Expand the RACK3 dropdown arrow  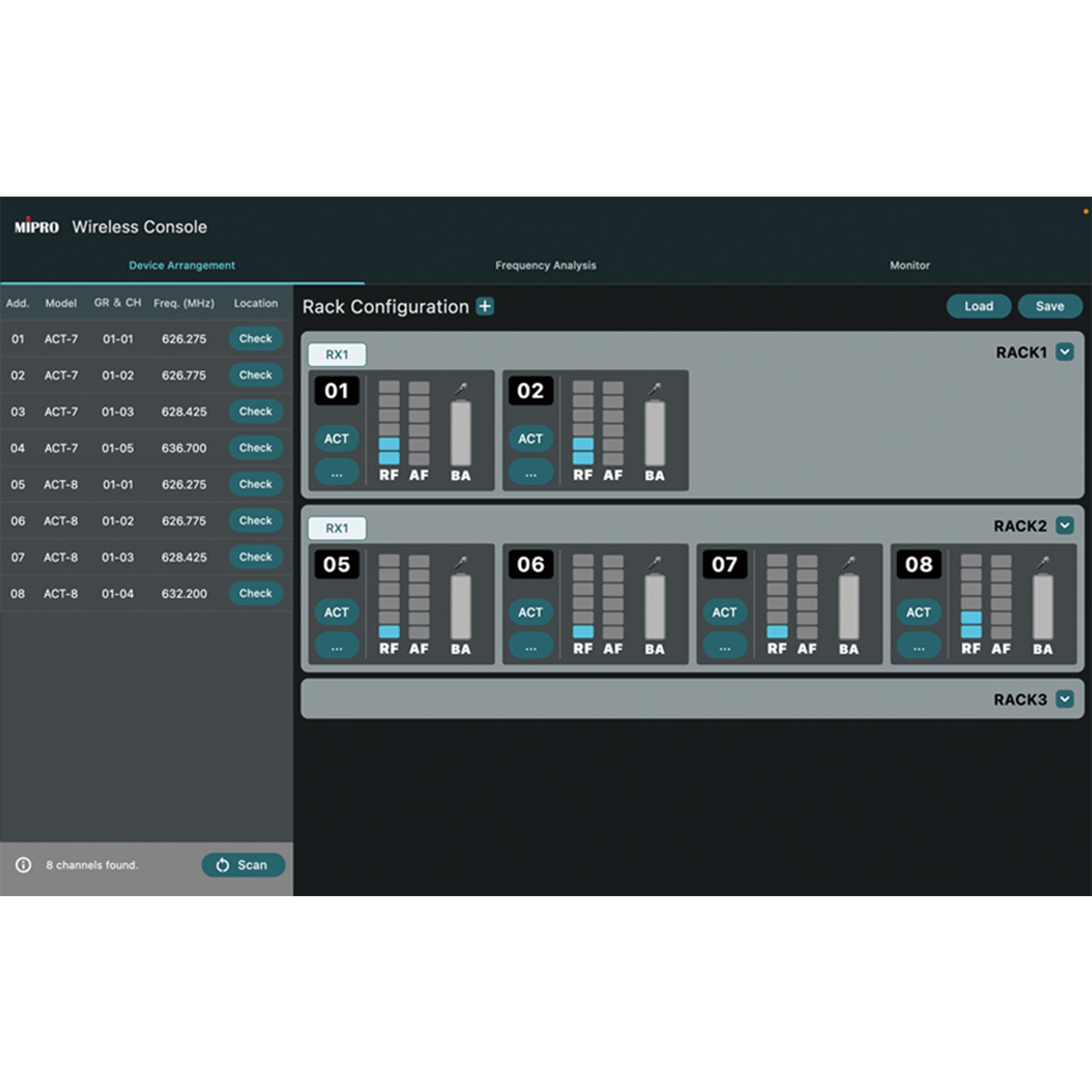(x=1064, y=700)
